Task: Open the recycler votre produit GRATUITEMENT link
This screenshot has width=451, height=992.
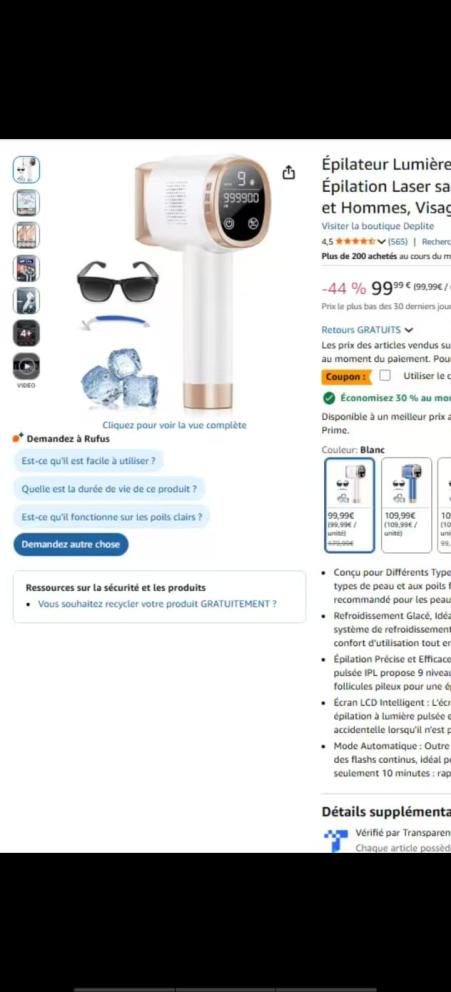Action: point(157,604)
